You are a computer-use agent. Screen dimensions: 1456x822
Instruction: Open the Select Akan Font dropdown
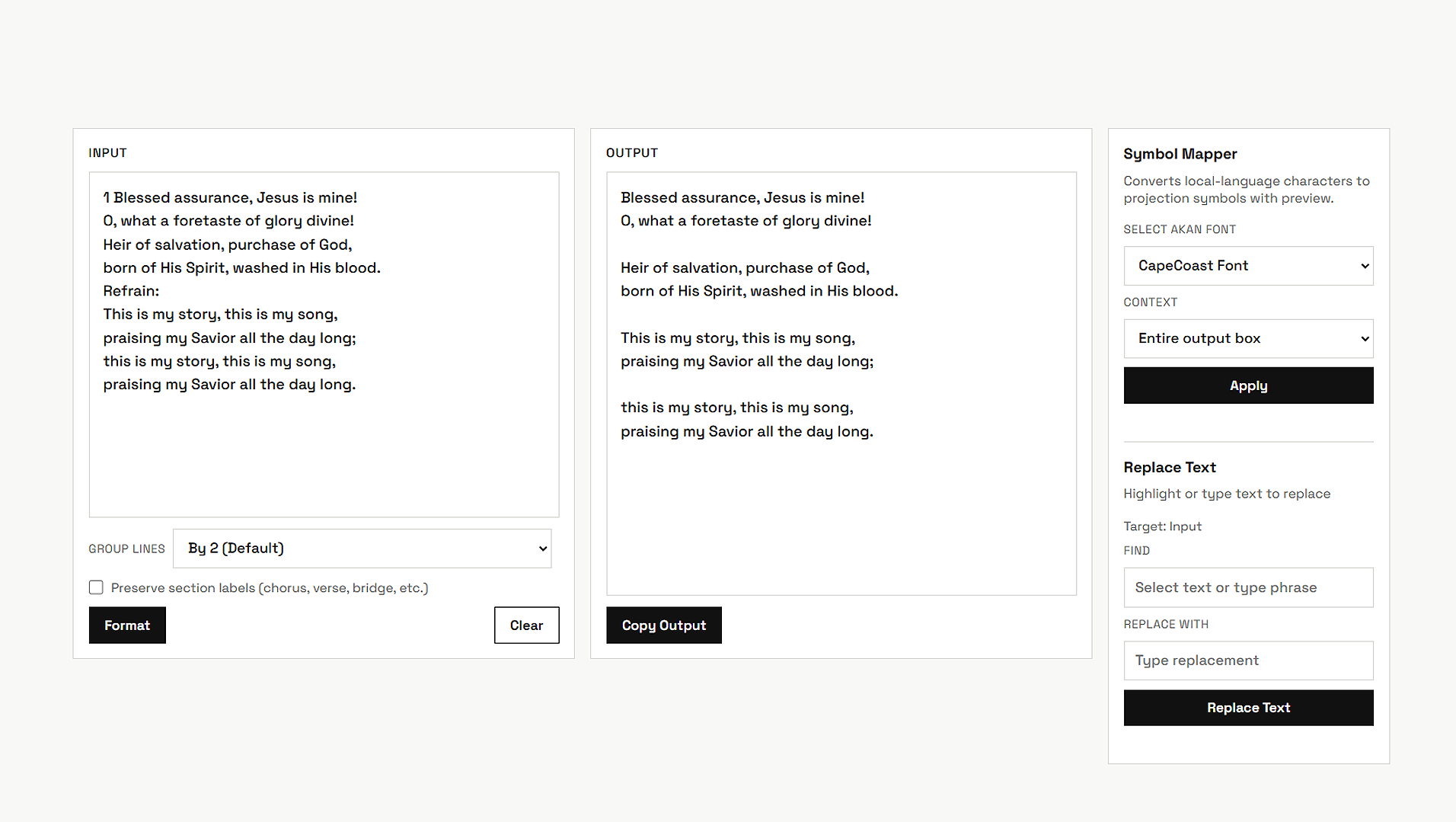[1248, 266]
